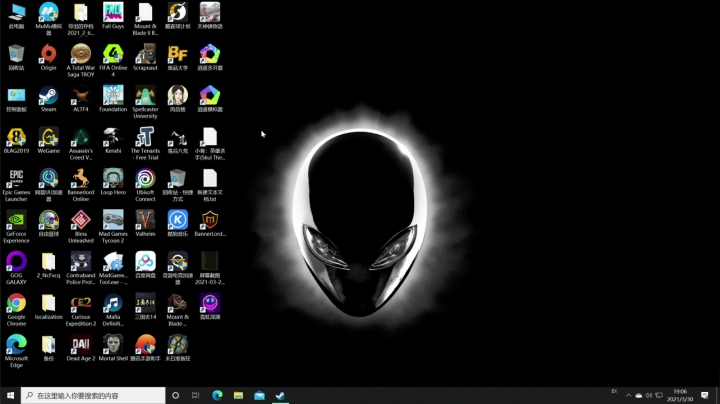Select the GOG GALAXY icon
The image size is (720, 404).
16,268
